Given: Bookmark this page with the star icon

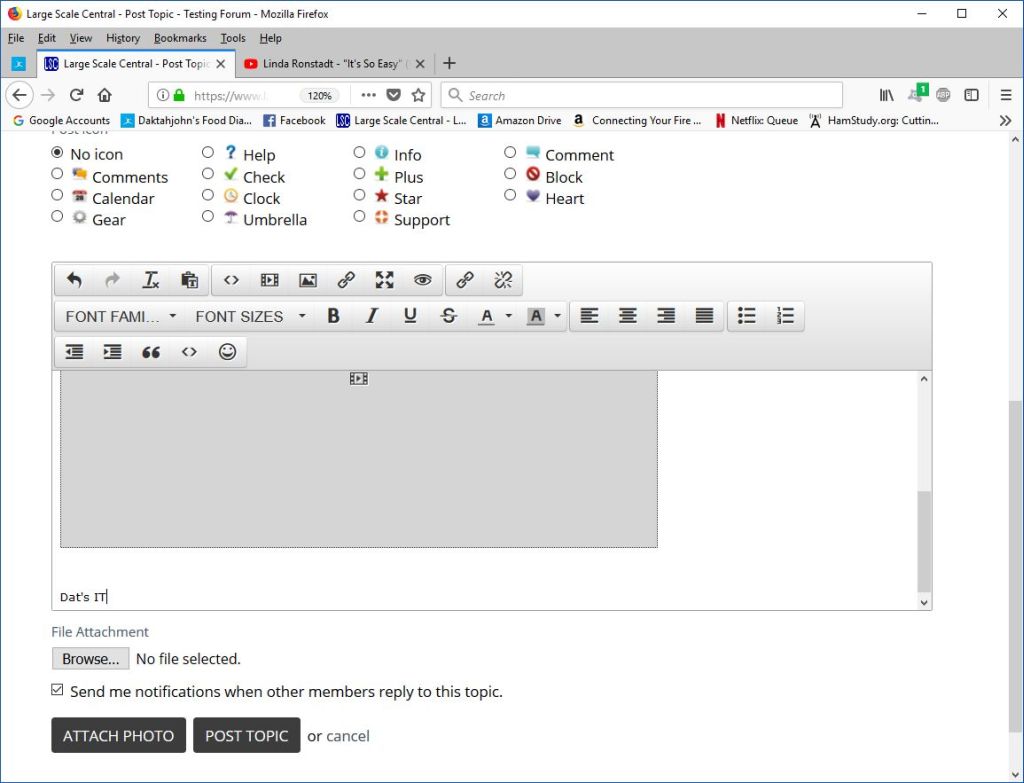Looking at the screenshot, I should [419, 95].
